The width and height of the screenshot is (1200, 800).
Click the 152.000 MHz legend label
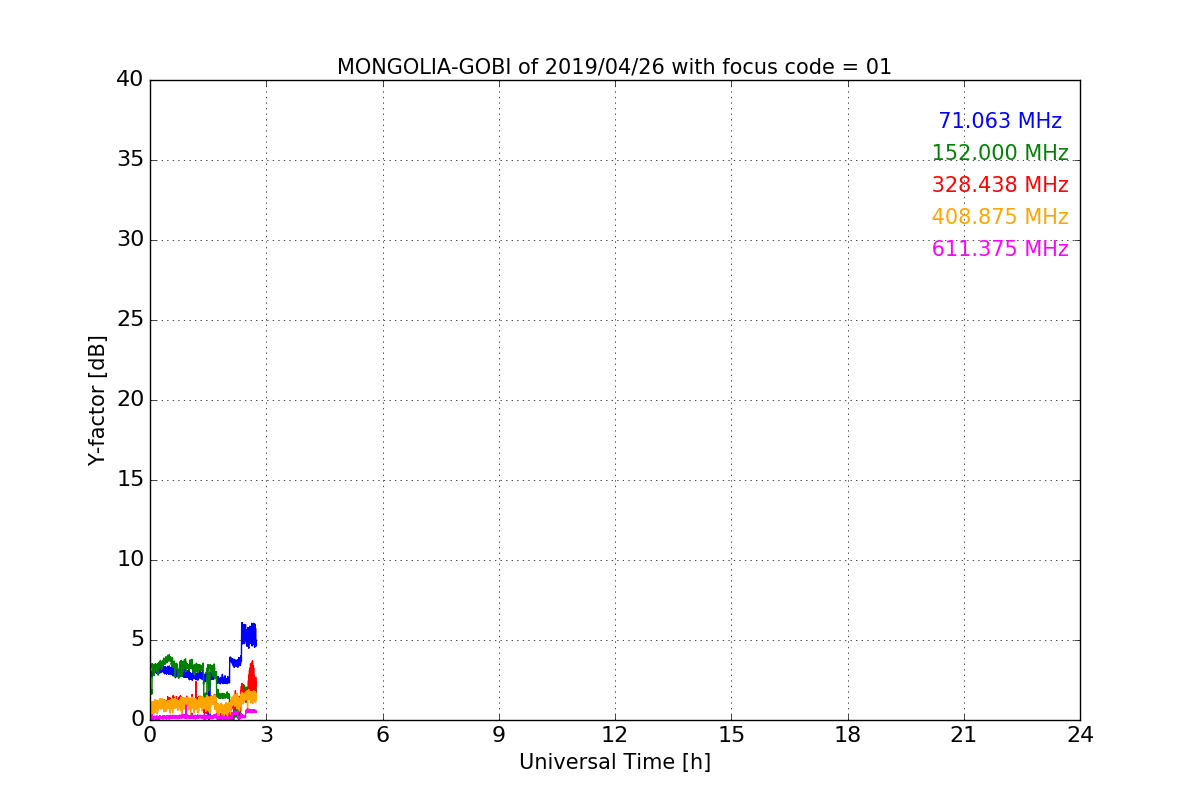1000,153
